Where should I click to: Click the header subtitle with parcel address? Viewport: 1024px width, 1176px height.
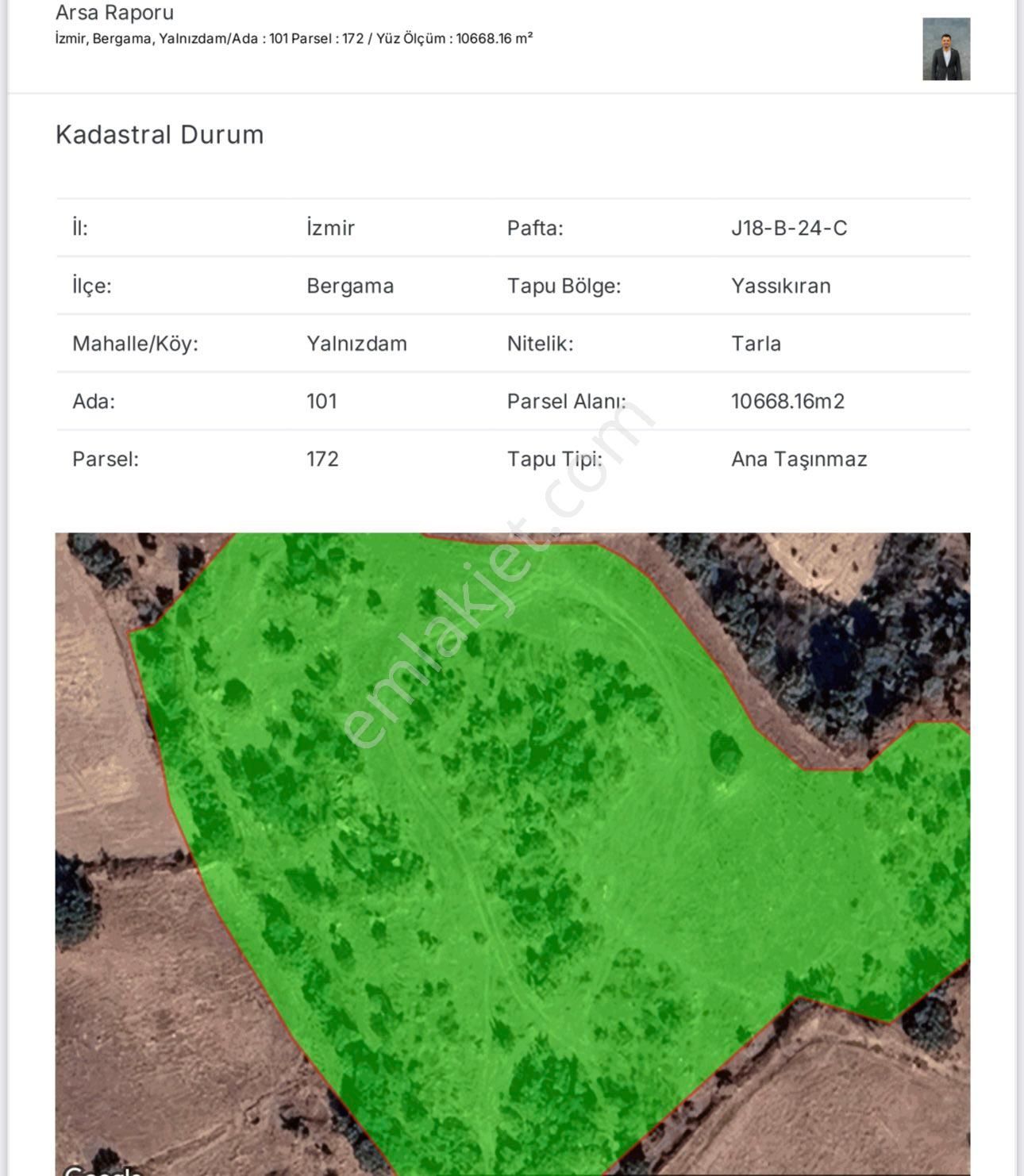point(294,38)
